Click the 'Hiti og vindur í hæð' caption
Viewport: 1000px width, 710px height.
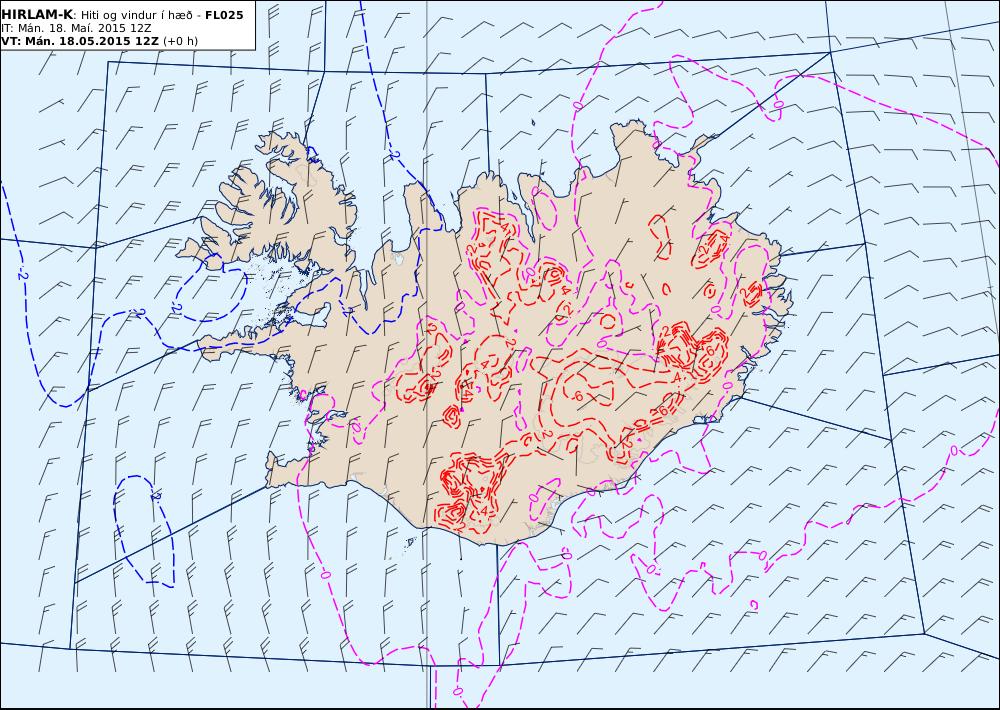tap(136, 15)
